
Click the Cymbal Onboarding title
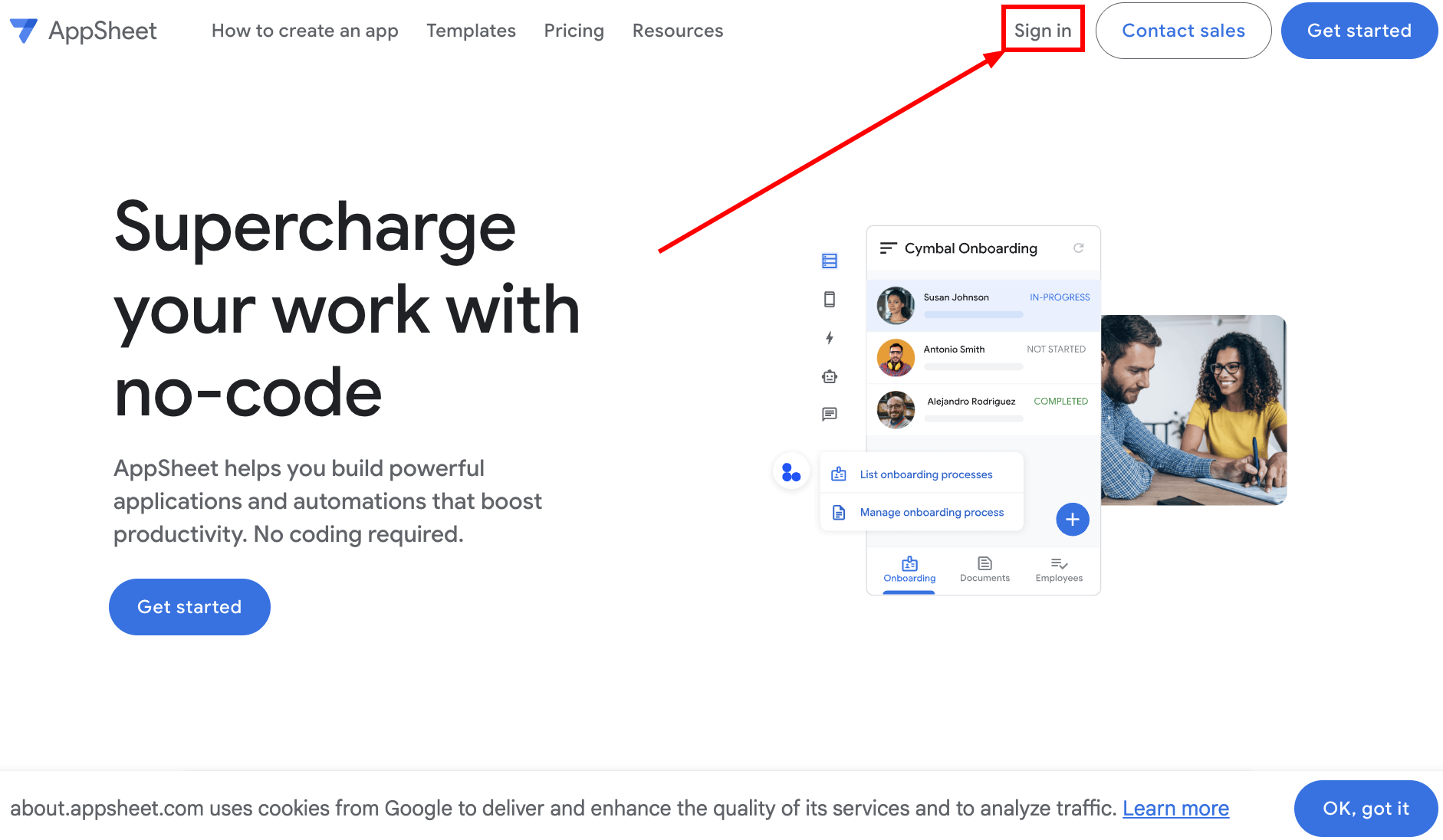click(971, 248)
